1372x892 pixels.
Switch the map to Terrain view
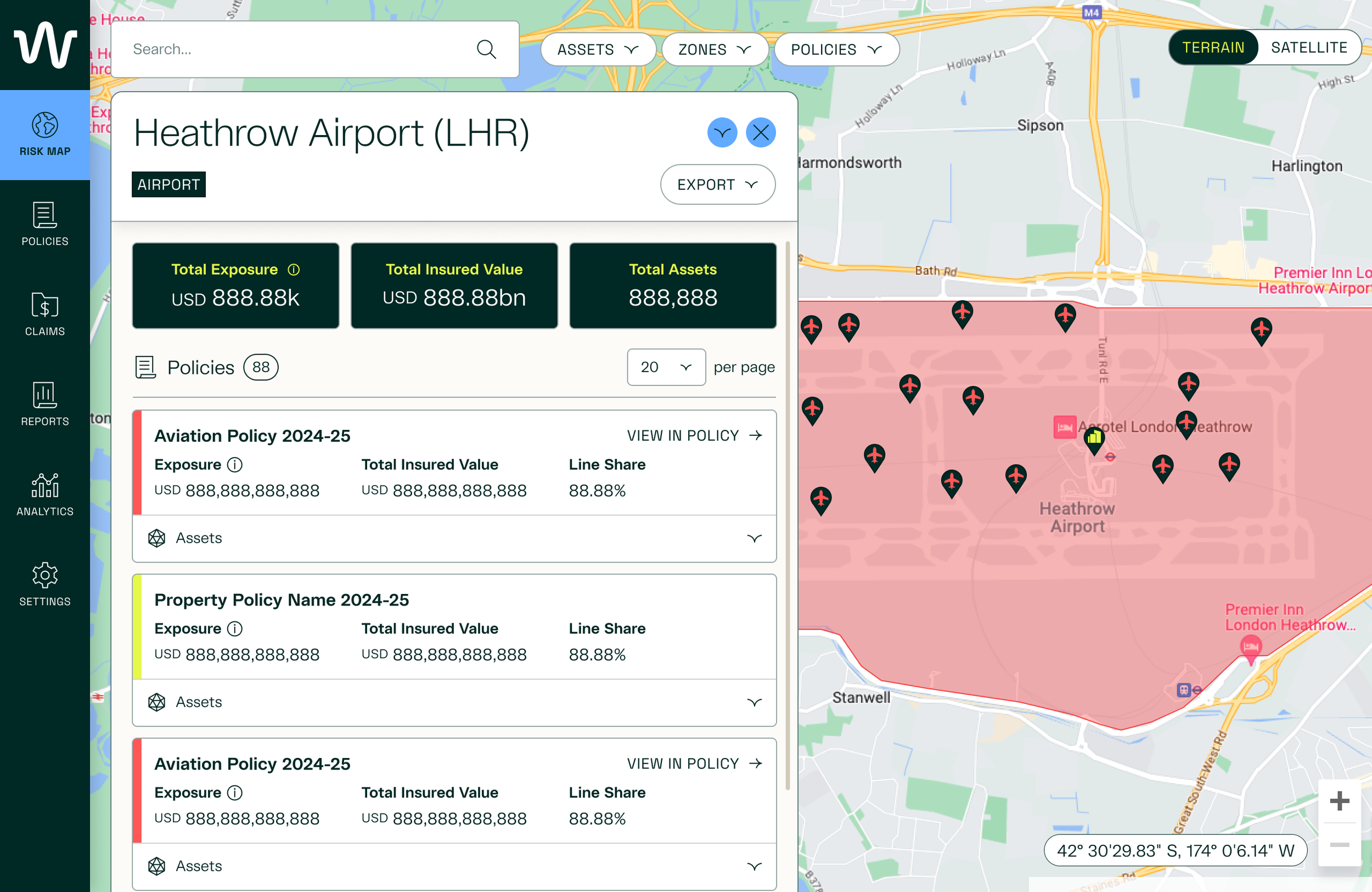click(1213, 47)
